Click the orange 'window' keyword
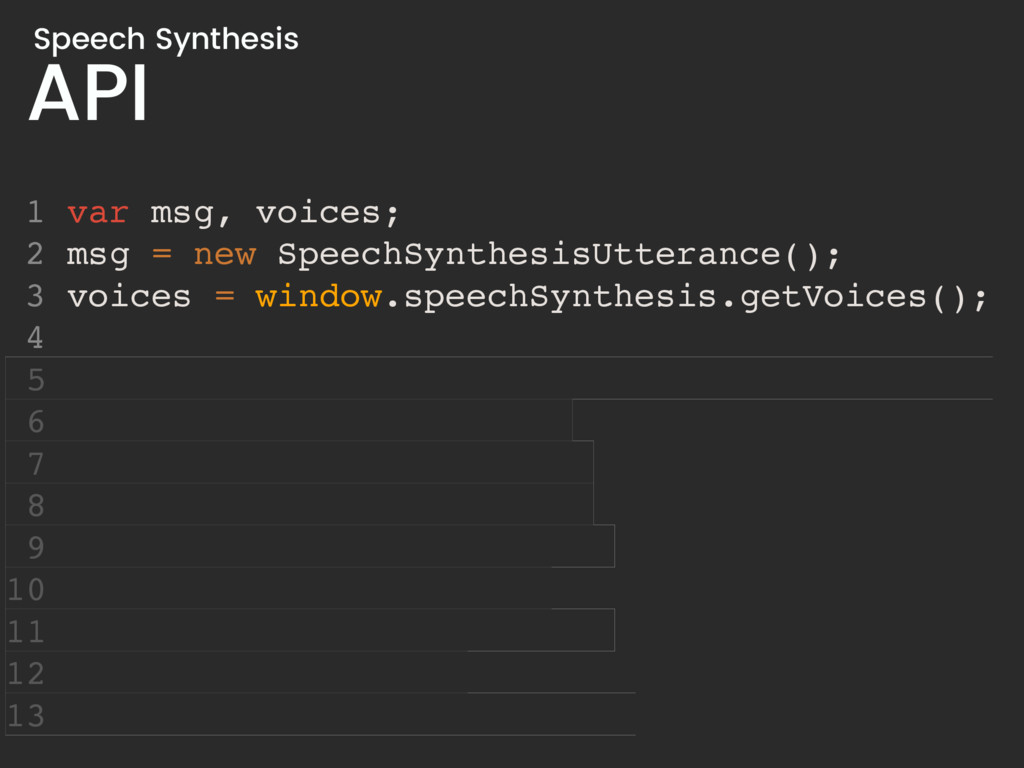This screenshot has width=1024, height=768. tap(319, 296)
